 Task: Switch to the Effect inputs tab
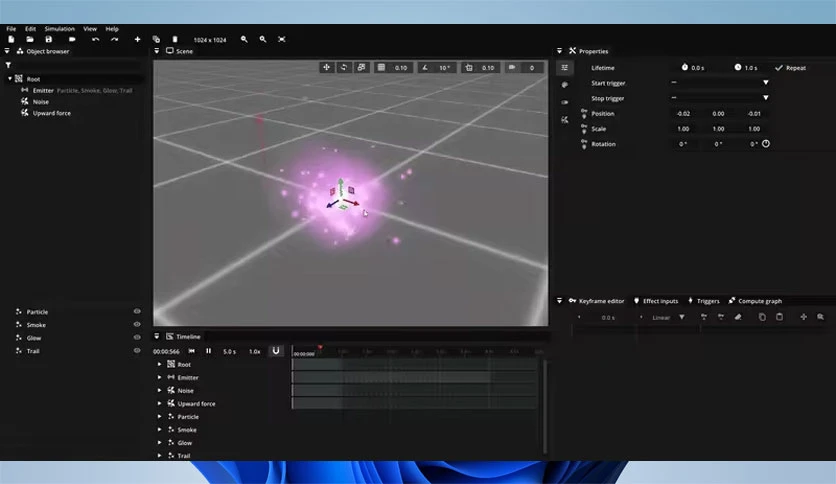click(x=656, y=301)
